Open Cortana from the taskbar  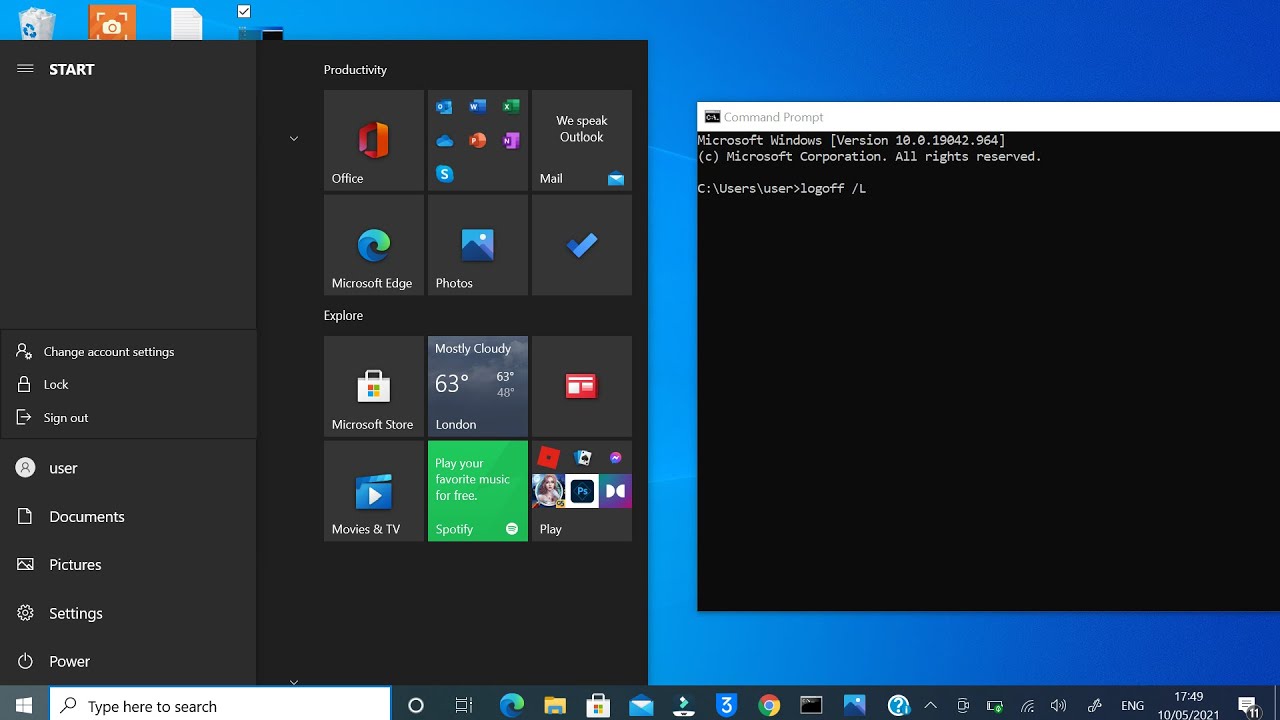416,706
